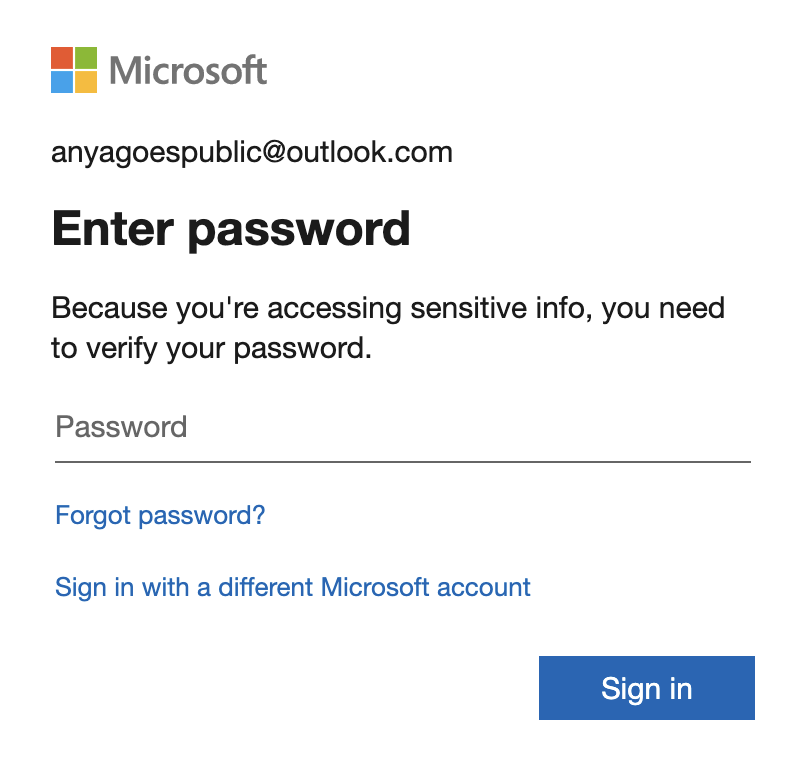The width and height of the screenshot is (793, 765).
Task: Open the Forgot password? link
Action: [x=160, y=516]
